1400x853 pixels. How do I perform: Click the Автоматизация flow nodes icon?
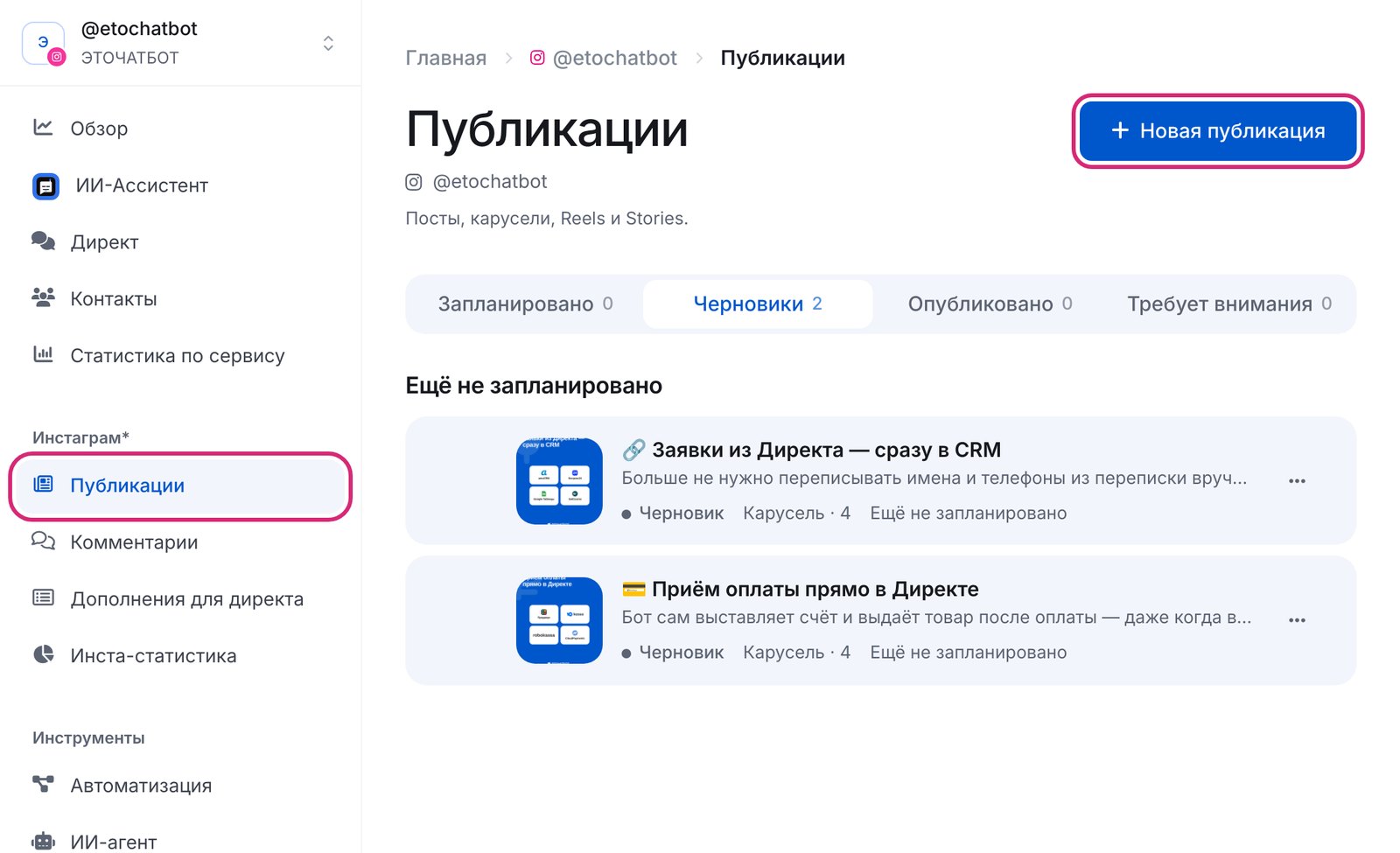pyautogui.click(x=43, y=785)
